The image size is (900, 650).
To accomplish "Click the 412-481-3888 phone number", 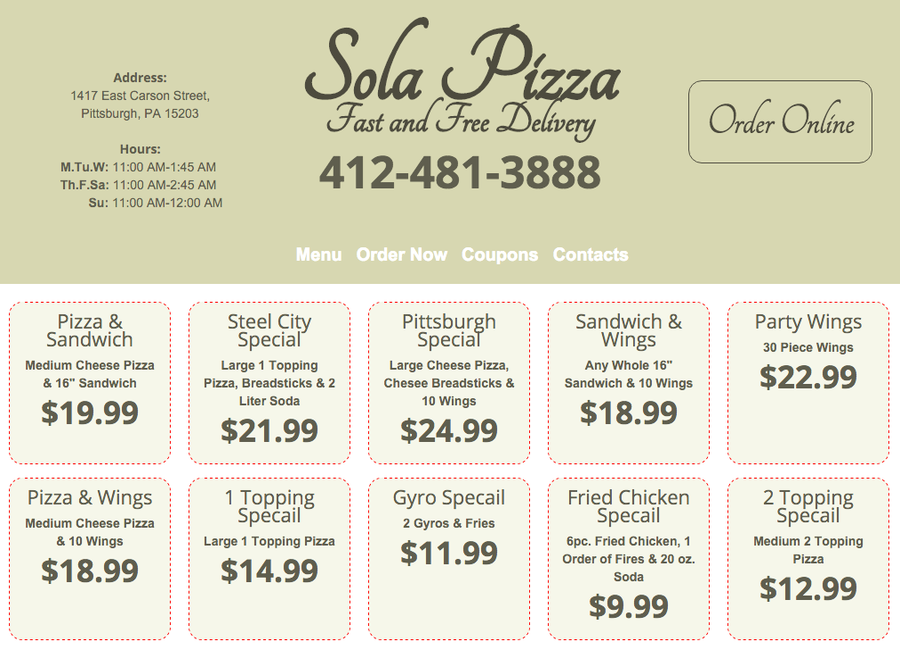I will click(460, 173).
